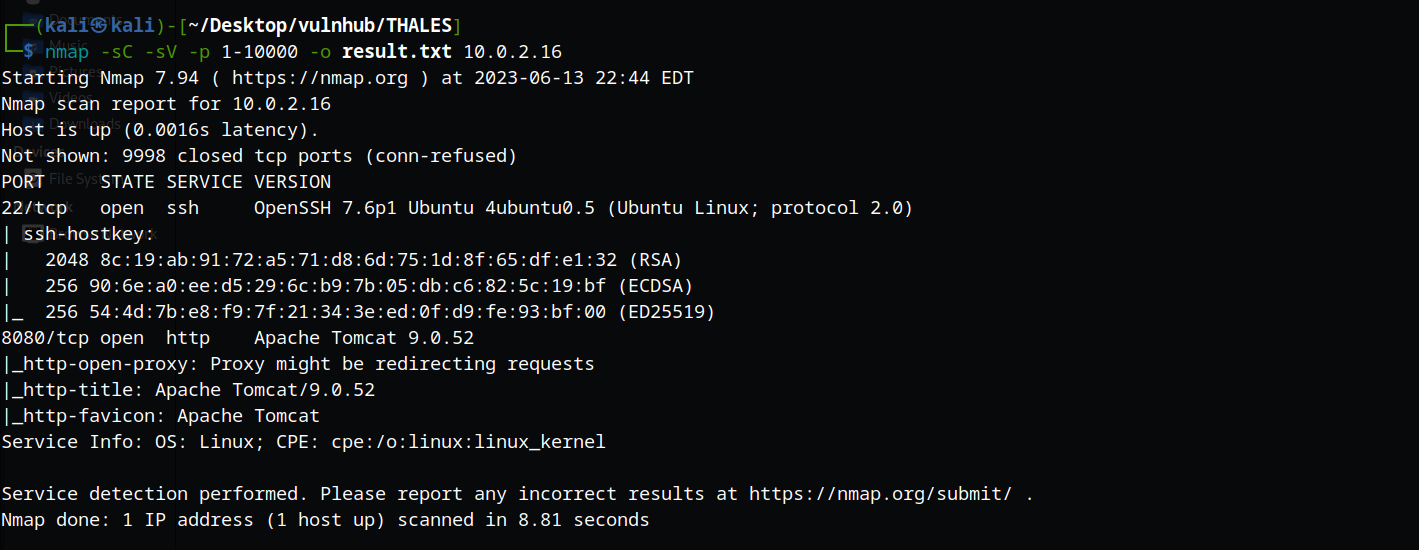
Task: Click the Apache Tomcat 9.0.52 version text
Action: click(364, 338)
